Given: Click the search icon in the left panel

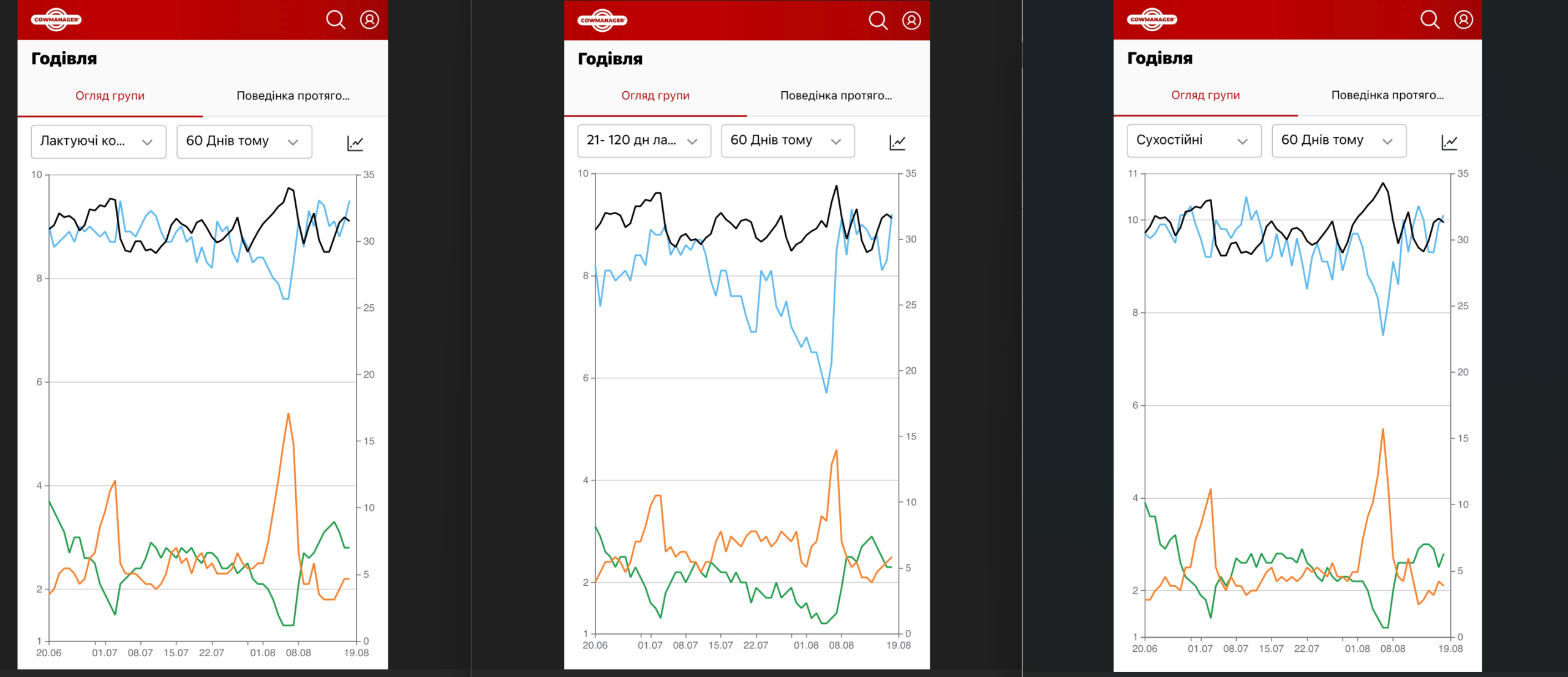Looking at the screenshot, I should pyautogui.click(x=336, y=20).
